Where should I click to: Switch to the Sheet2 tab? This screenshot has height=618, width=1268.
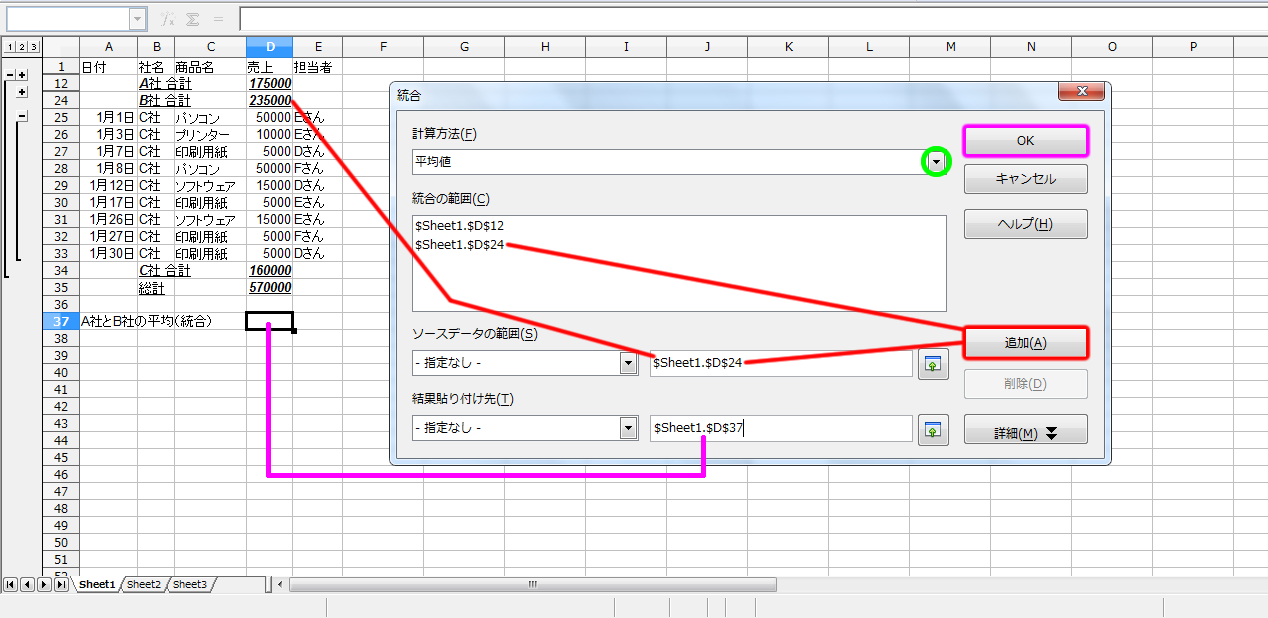[x=143, y=584]
